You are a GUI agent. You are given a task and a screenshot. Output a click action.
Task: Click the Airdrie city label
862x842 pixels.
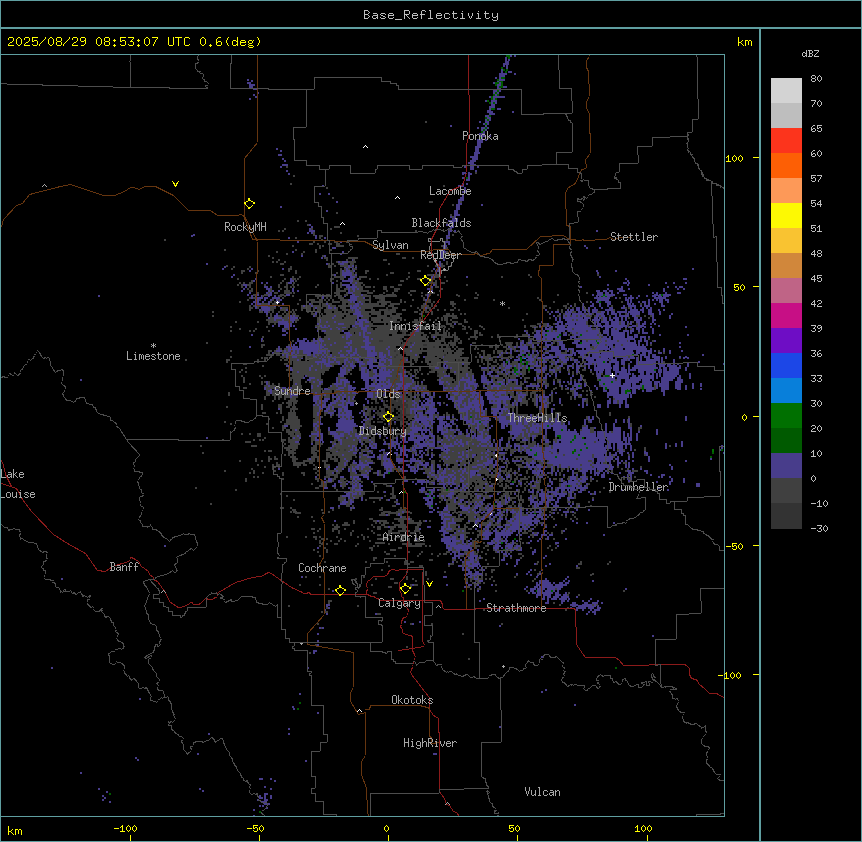(404, 538)
